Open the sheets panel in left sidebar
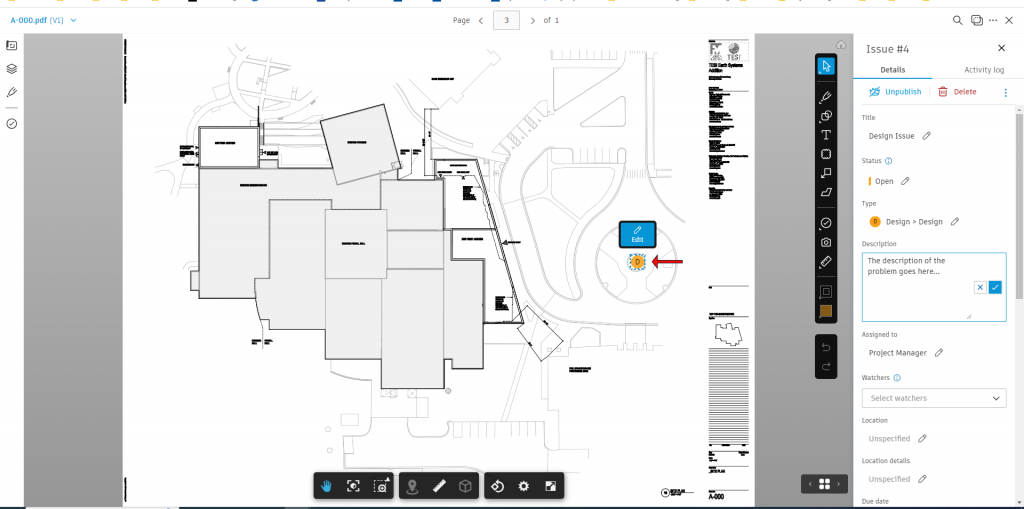This screenshot has width=1024, height=509. (x=12, y=45)
